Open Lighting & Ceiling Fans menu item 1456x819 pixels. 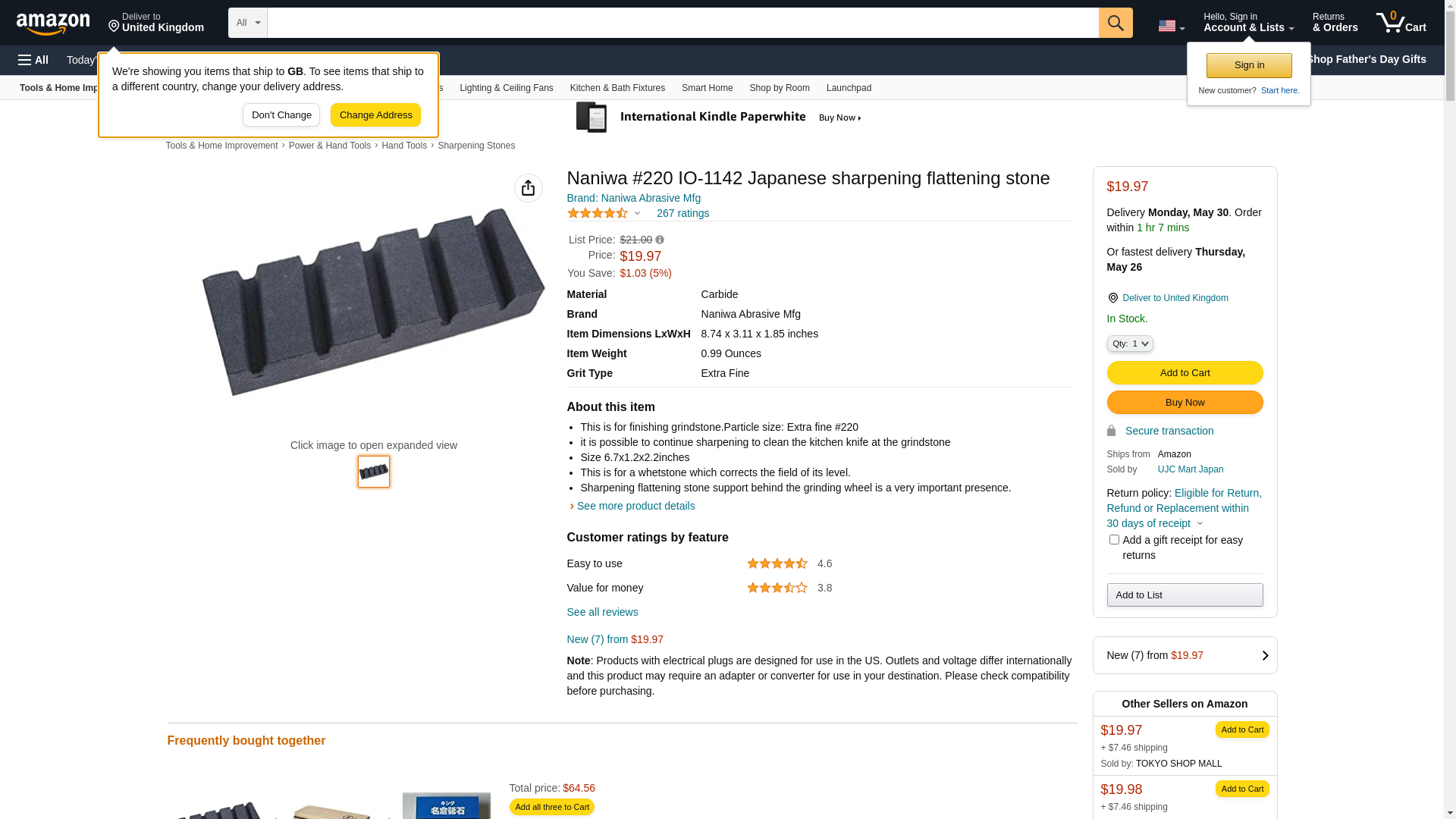coord(506,88)
